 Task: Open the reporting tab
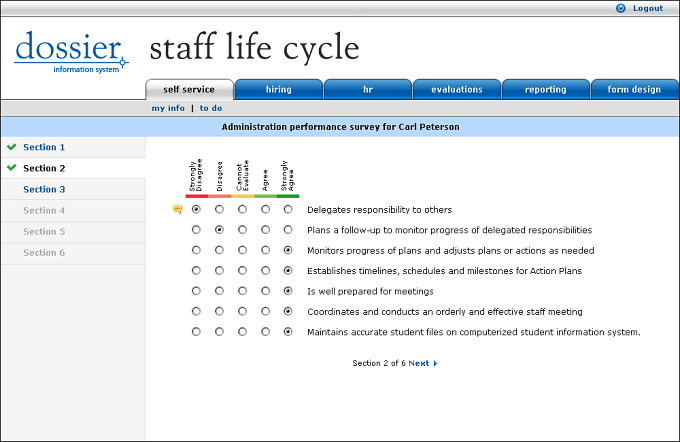(x=546, y=89)
